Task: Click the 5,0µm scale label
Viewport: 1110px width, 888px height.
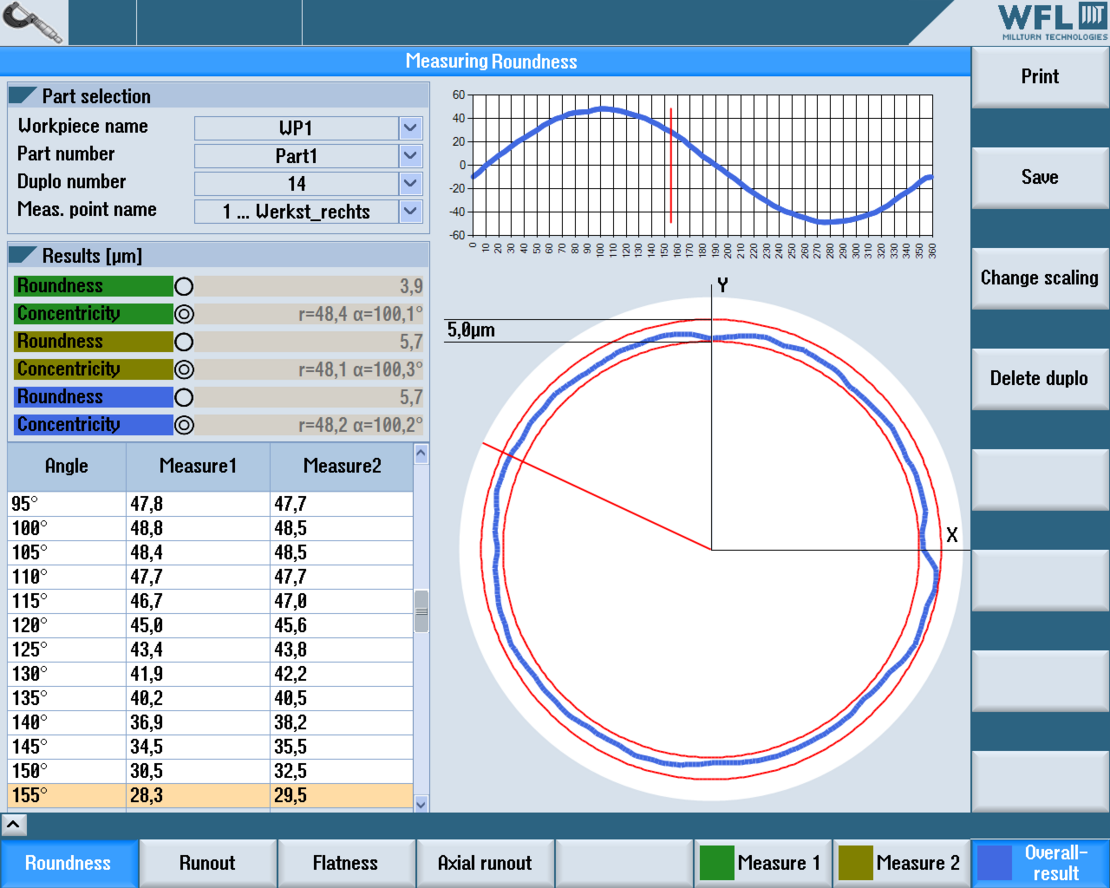Action: (471, 330)
